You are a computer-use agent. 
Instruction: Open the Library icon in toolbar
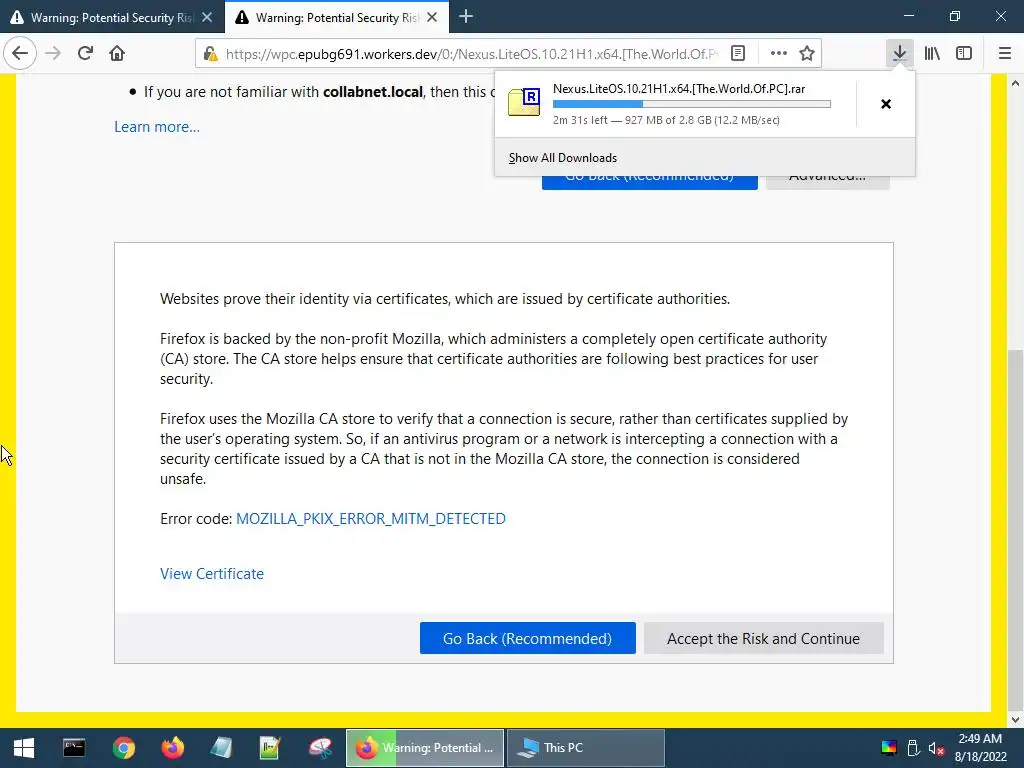pyautogui.click(x=932, y=53)
